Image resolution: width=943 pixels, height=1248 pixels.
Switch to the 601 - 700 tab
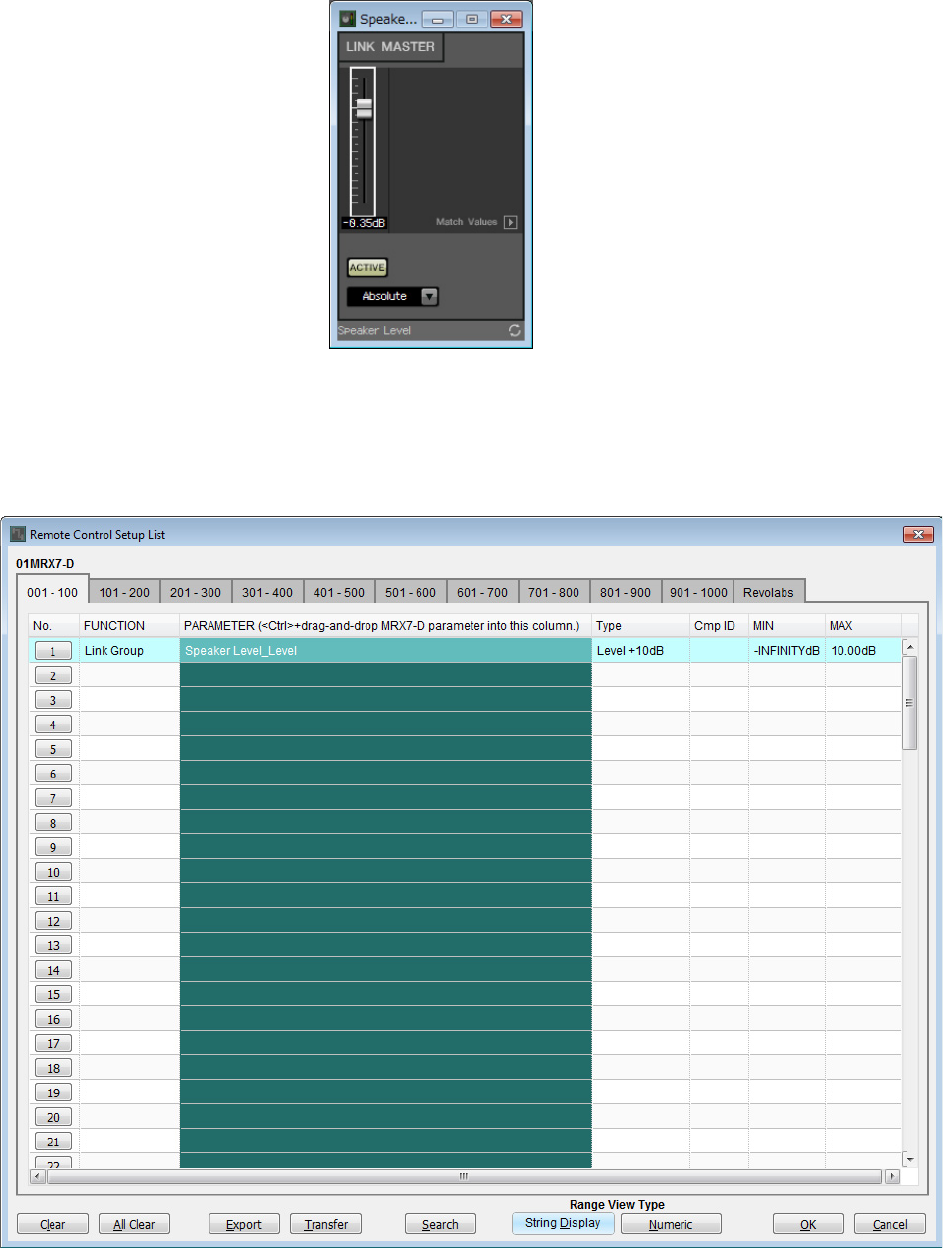click(x=482, y=593)
